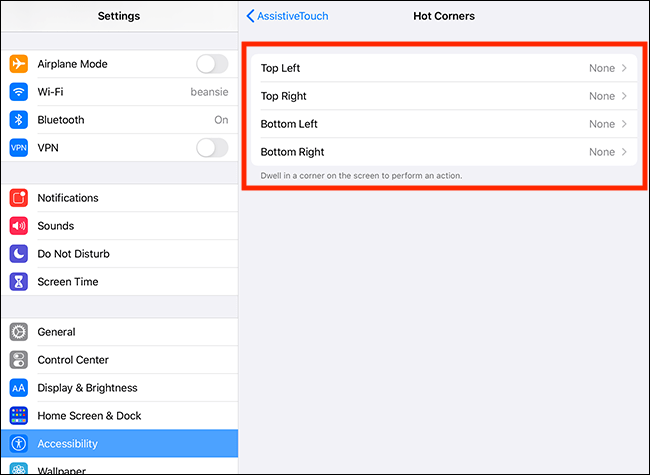Open the red Notifications icon
Viewport: 650px width, 475px height.
point(19,198)
